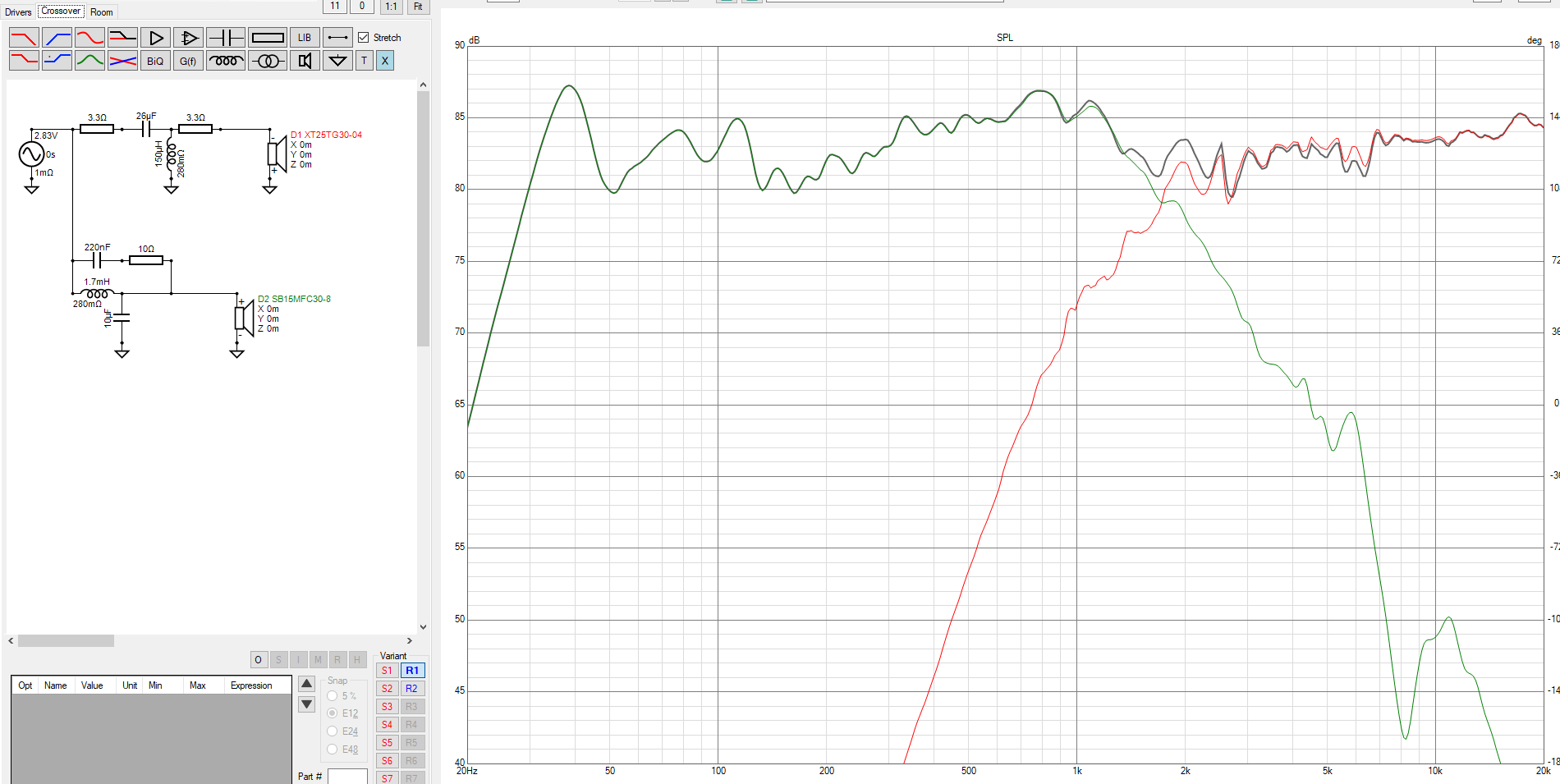Image resolution: width=1560 pixels, height=784 pixels.
Task: Toggle the highlighted X button
Action: click(x=385, y=61)
